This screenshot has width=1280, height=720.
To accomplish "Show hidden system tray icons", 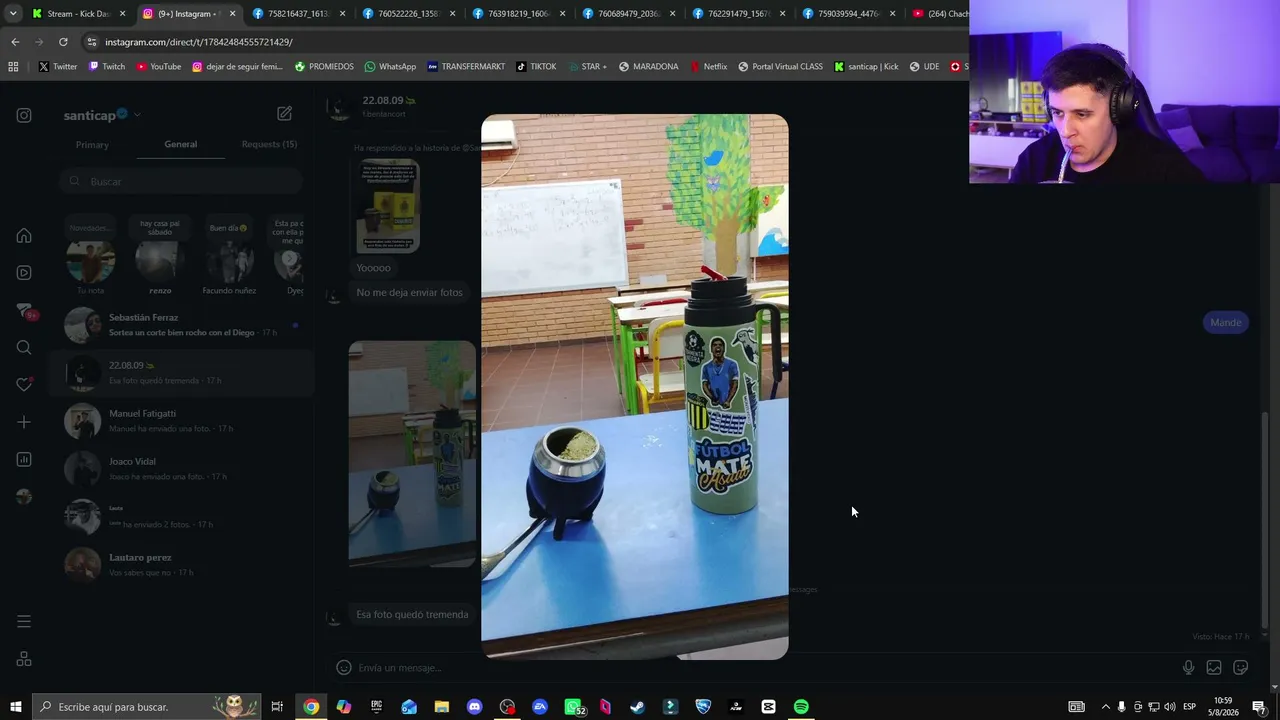I will (x=1105, y=707).
